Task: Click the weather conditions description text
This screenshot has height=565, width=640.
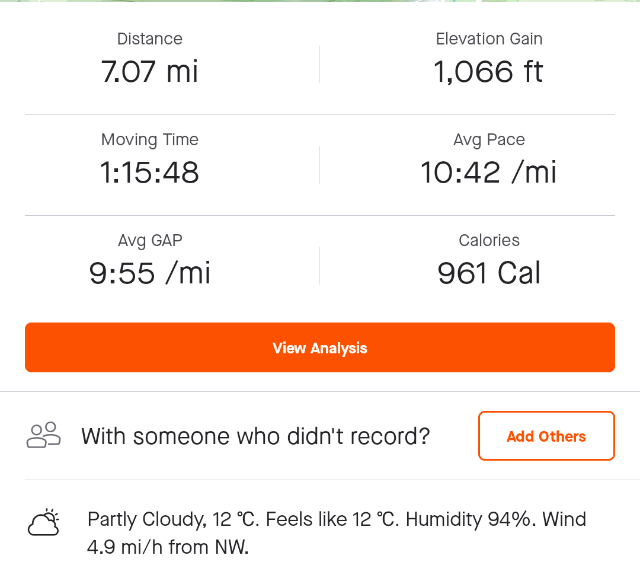Action: coord(337,533)
